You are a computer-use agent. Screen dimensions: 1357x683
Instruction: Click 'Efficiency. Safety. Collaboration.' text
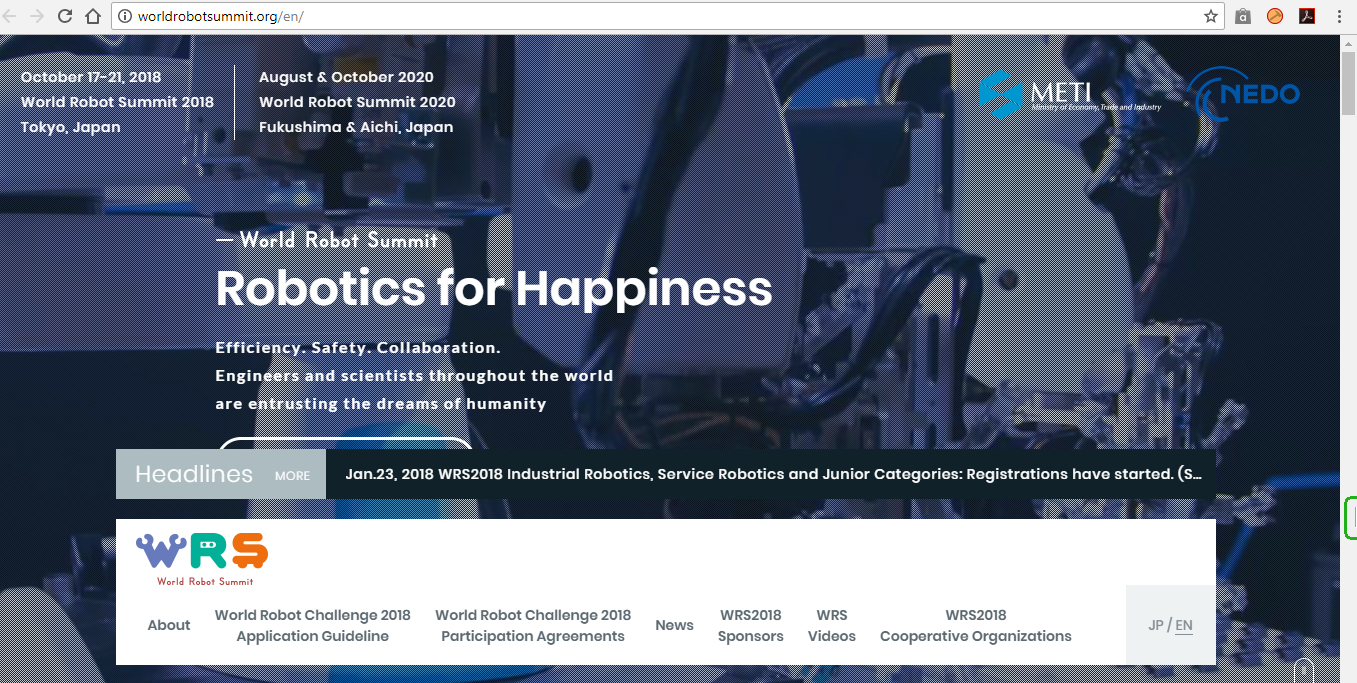pos(358,348)
